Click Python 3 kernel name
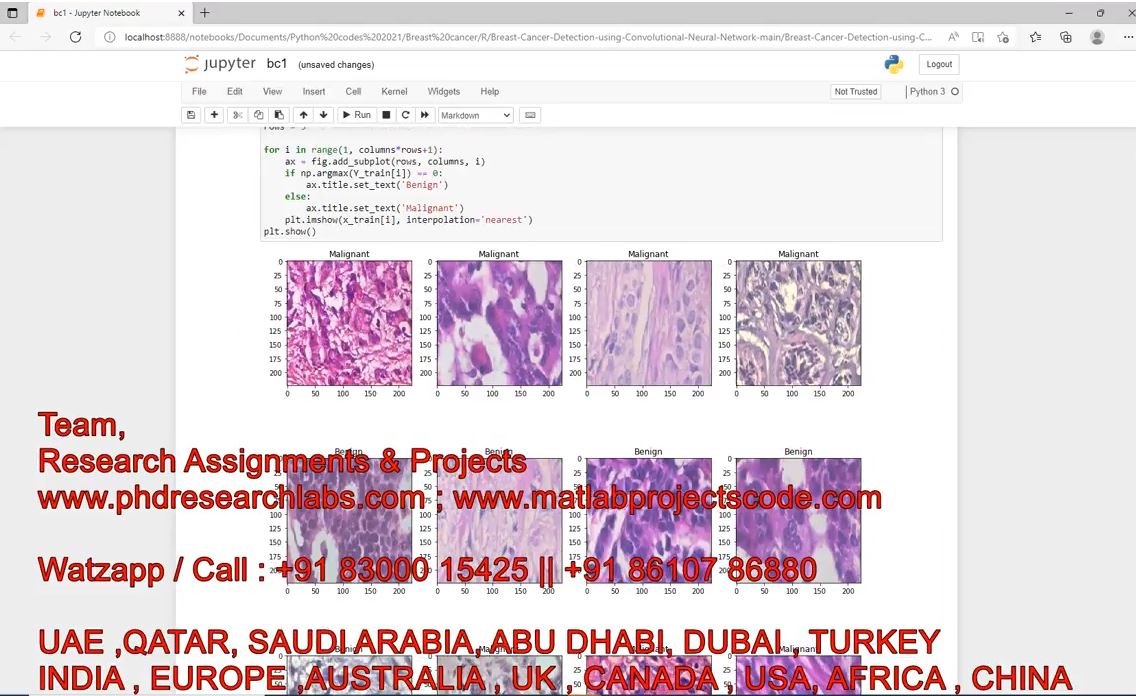This screenshot has height=696, width=1136. [927, 92]
